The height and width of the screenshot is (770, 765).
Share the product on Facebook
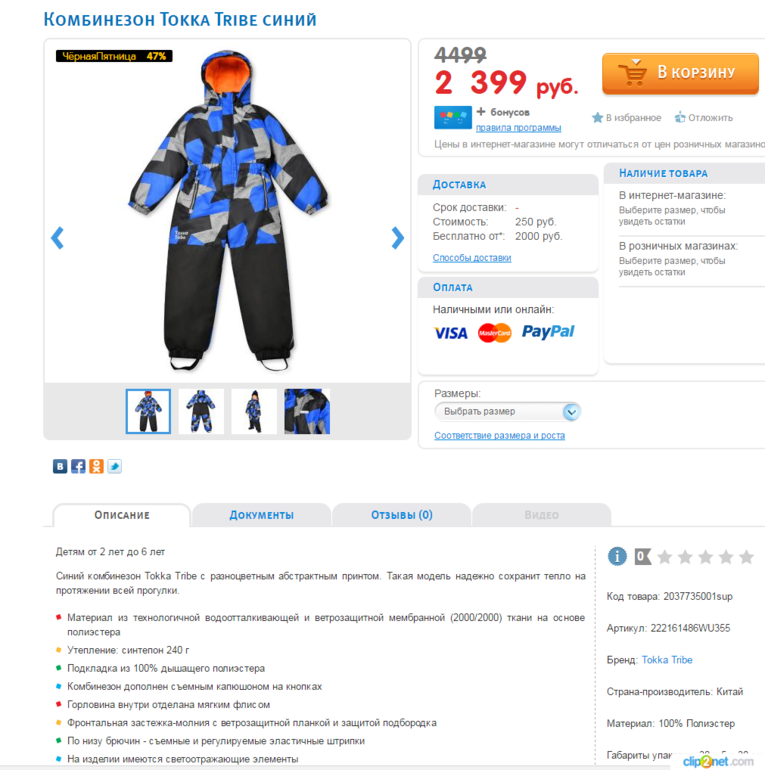[x=78, y=466]
